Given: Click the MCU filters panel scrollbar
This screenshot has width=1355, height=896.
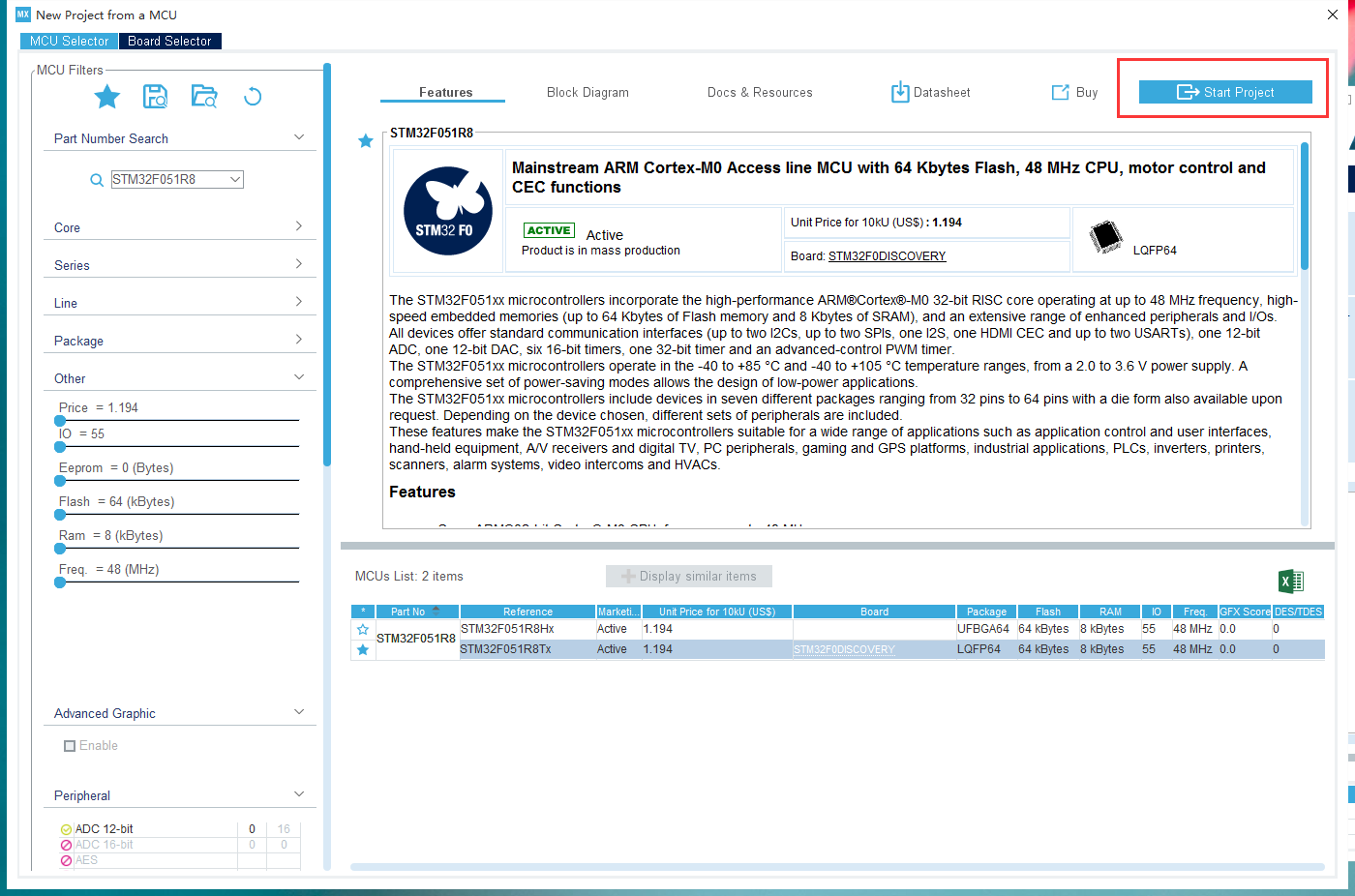Looking at the screenshot, I should (327, 264).
